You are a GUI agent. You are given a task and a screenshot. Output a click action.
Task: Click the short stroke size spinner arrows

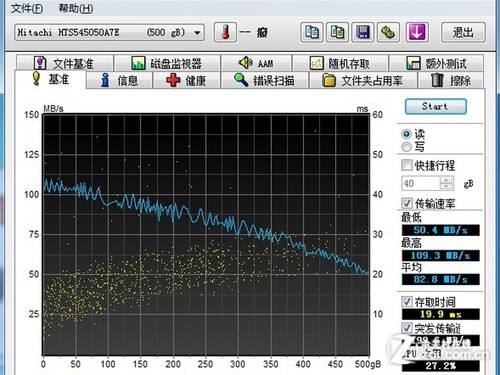447,183
